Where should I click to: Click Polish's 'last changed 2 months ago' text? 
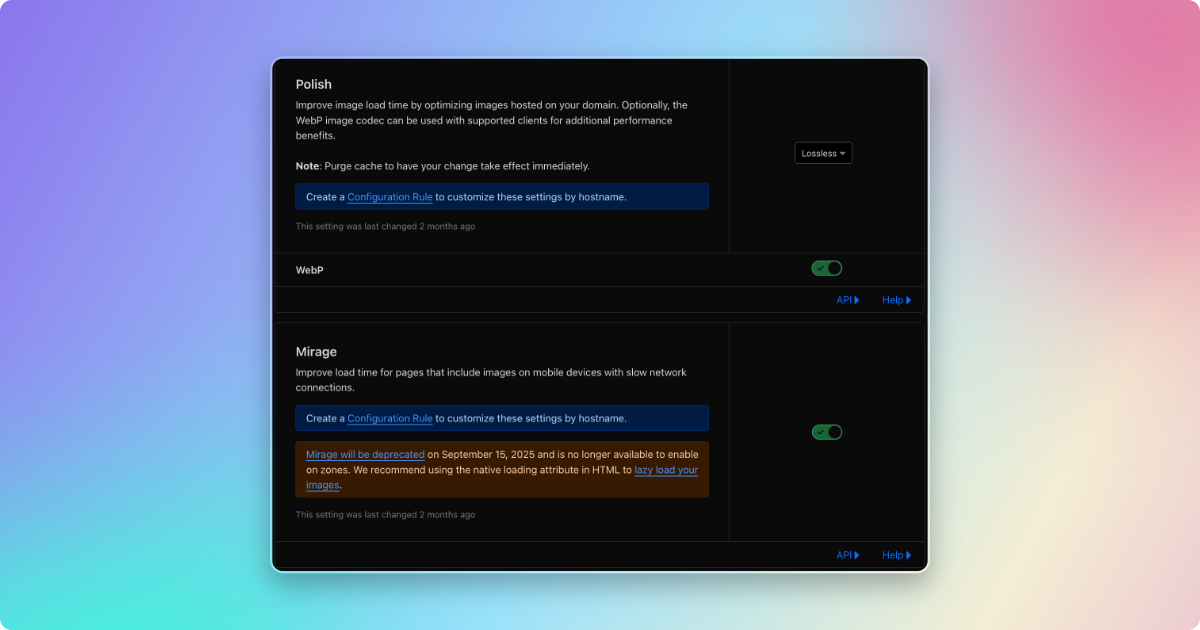(385, 227)
